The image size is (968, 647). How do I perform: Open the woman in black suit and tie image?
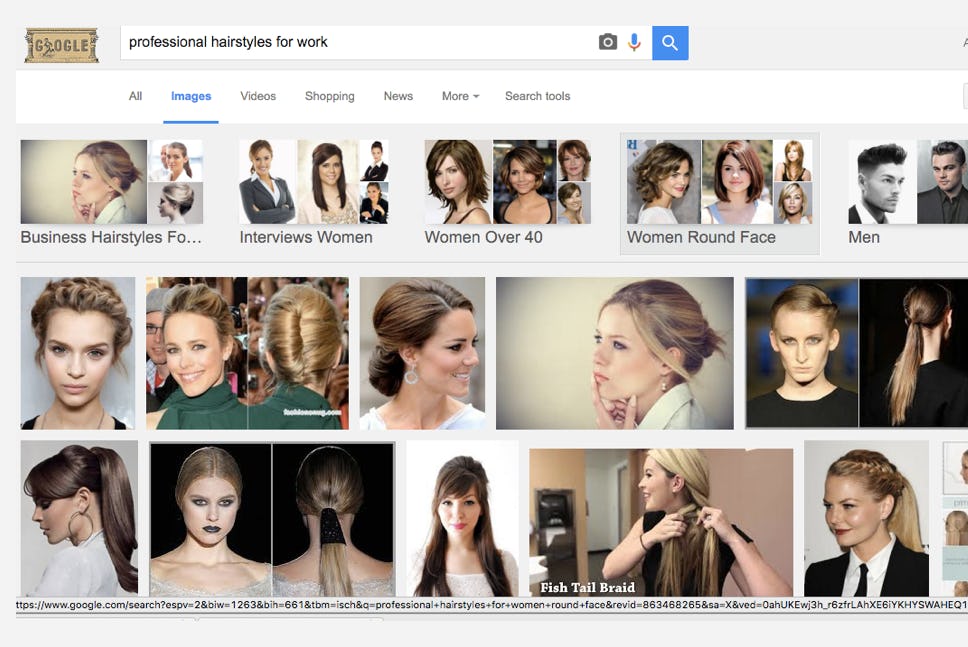click(866, 518)
